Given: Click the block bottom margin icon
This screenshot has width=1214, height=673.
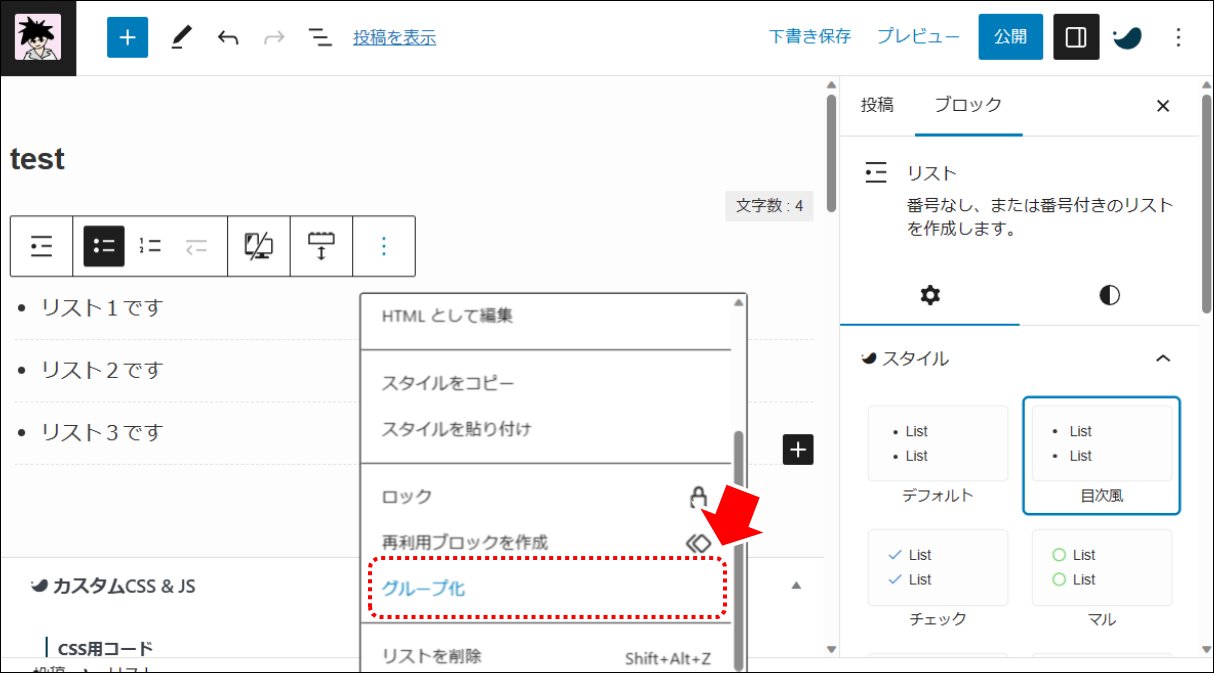Looking at the screenshot, I should coord(321,246).
